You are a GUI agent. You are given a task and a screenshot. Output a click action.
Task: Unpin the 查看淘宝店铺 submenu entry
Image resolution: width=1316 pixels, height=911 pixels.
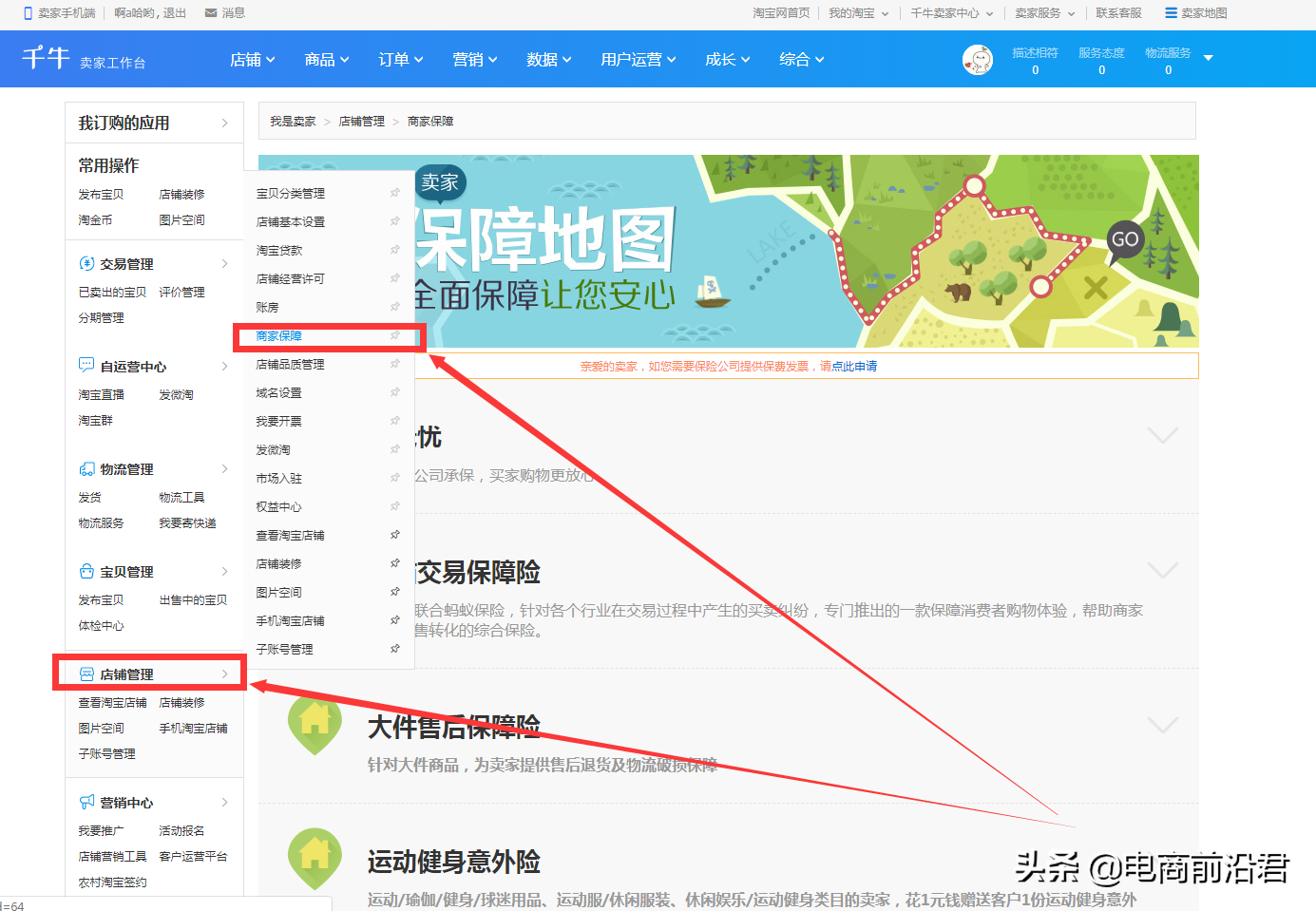(x=394, y=535)
